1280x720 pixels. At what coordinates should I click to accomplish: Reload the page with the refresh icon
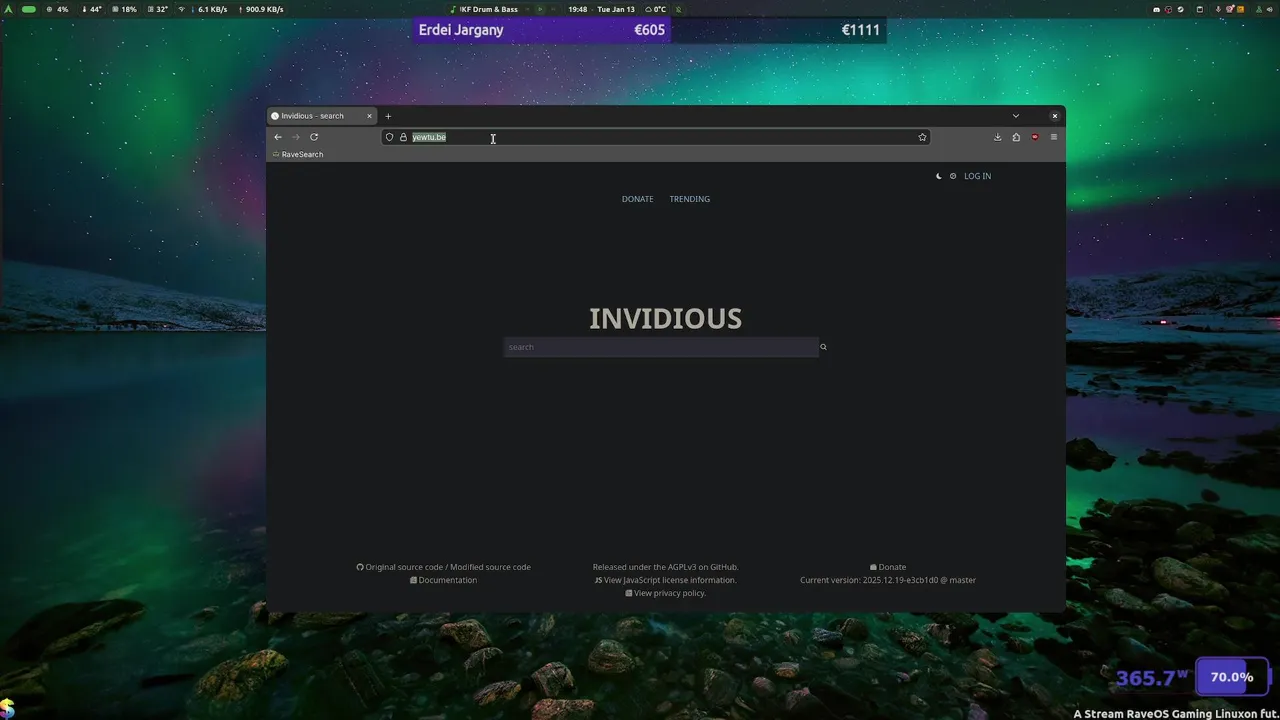click(x=314, y=137)
